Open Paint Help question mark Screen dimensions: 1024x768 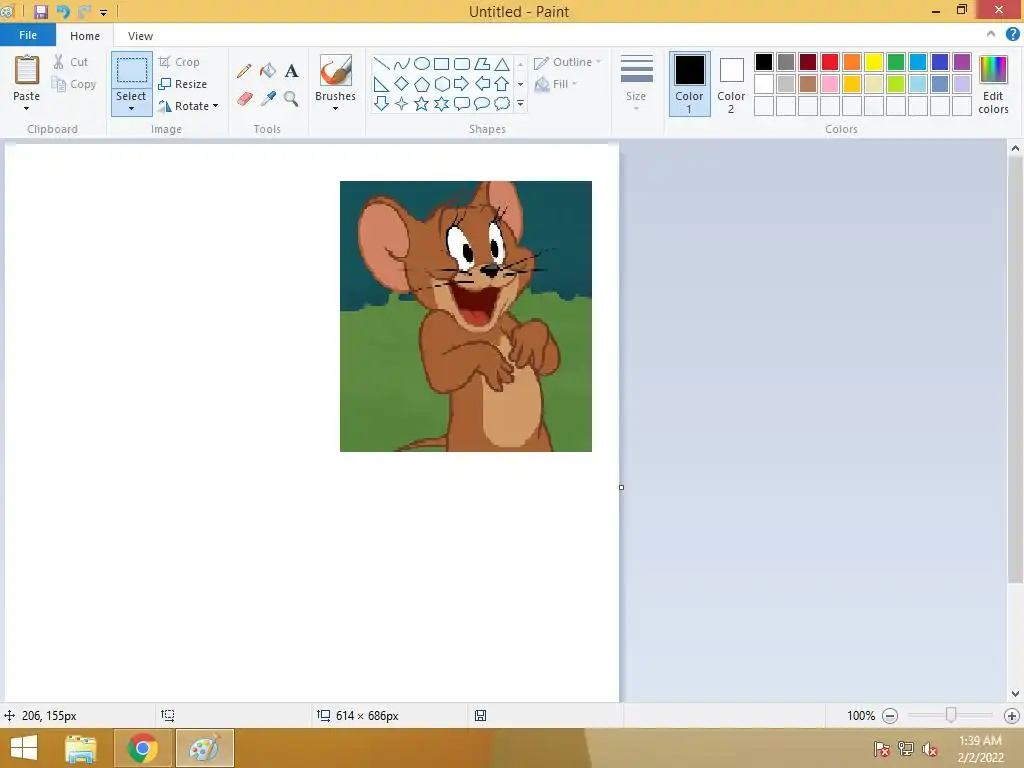pos(1012,35)
